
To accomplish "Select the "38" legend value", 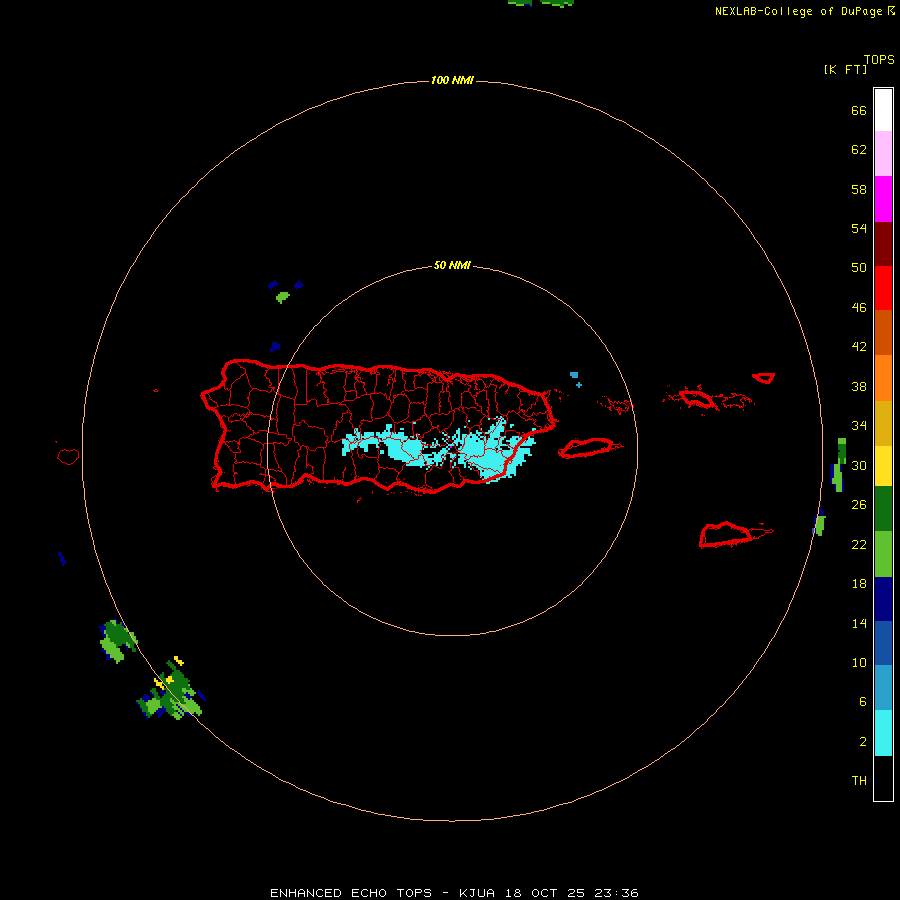I will (x=859, y=386).
